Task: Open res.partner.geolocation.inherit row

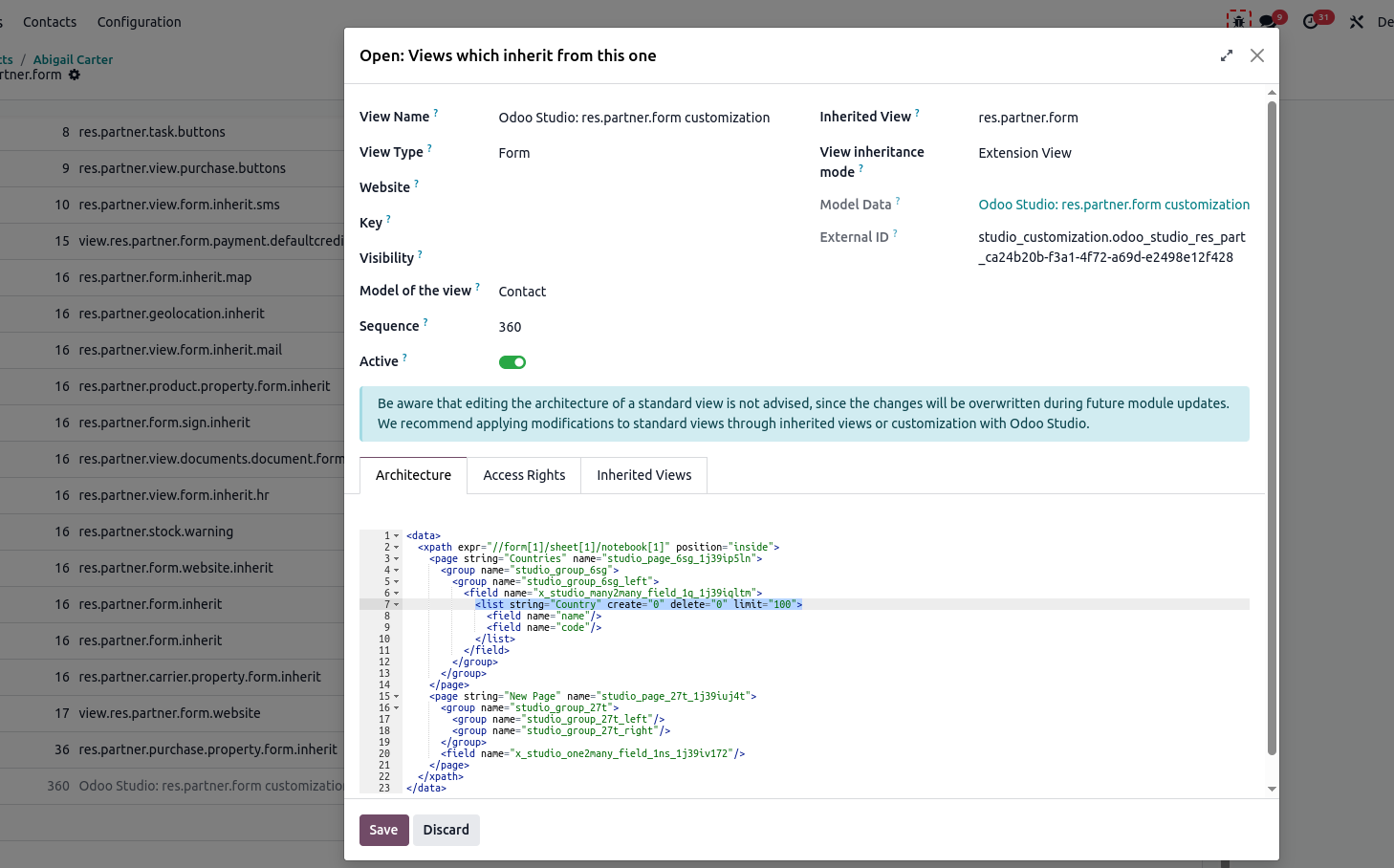Action: (x=172, y=314)
